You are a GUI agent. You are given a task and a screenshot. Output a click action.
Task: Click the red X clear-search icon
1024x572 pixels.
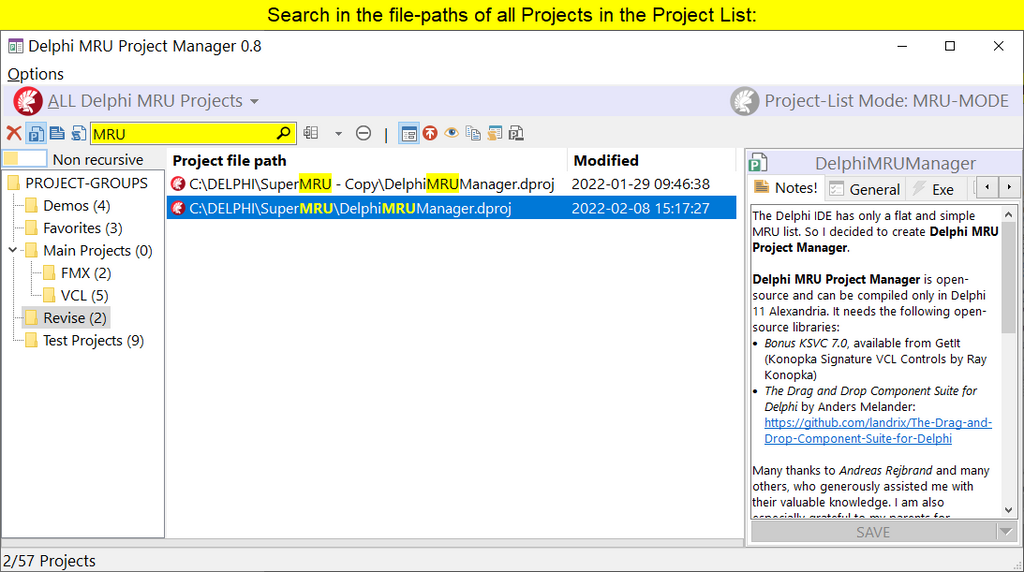tap(14, 133)
